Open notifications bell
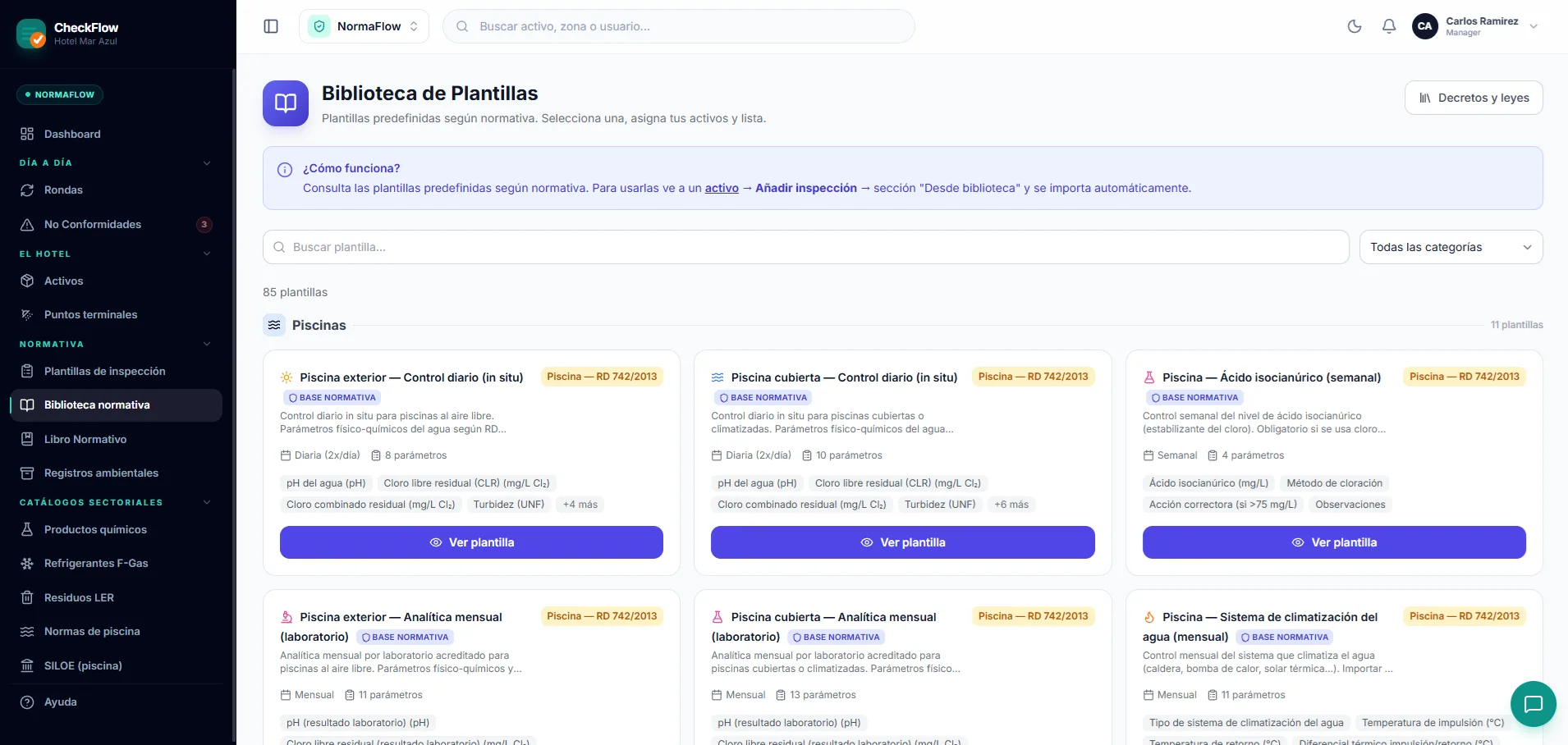This screenshot has height=745, width=1568. click(1389, 26)
